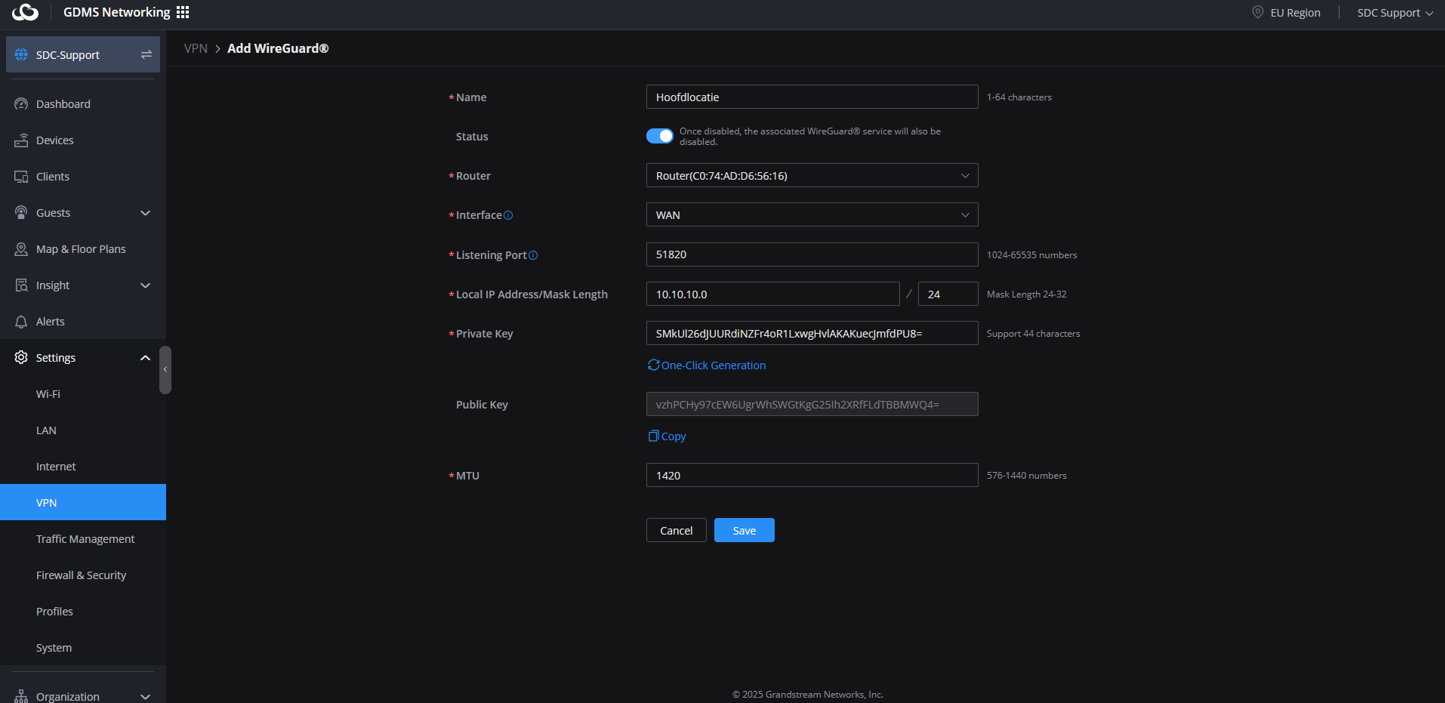1445x703 pixels.
Task: Click the switch network arrows icon beside SDC-Support
Action: pyautogui.click(x=146, y=54)
